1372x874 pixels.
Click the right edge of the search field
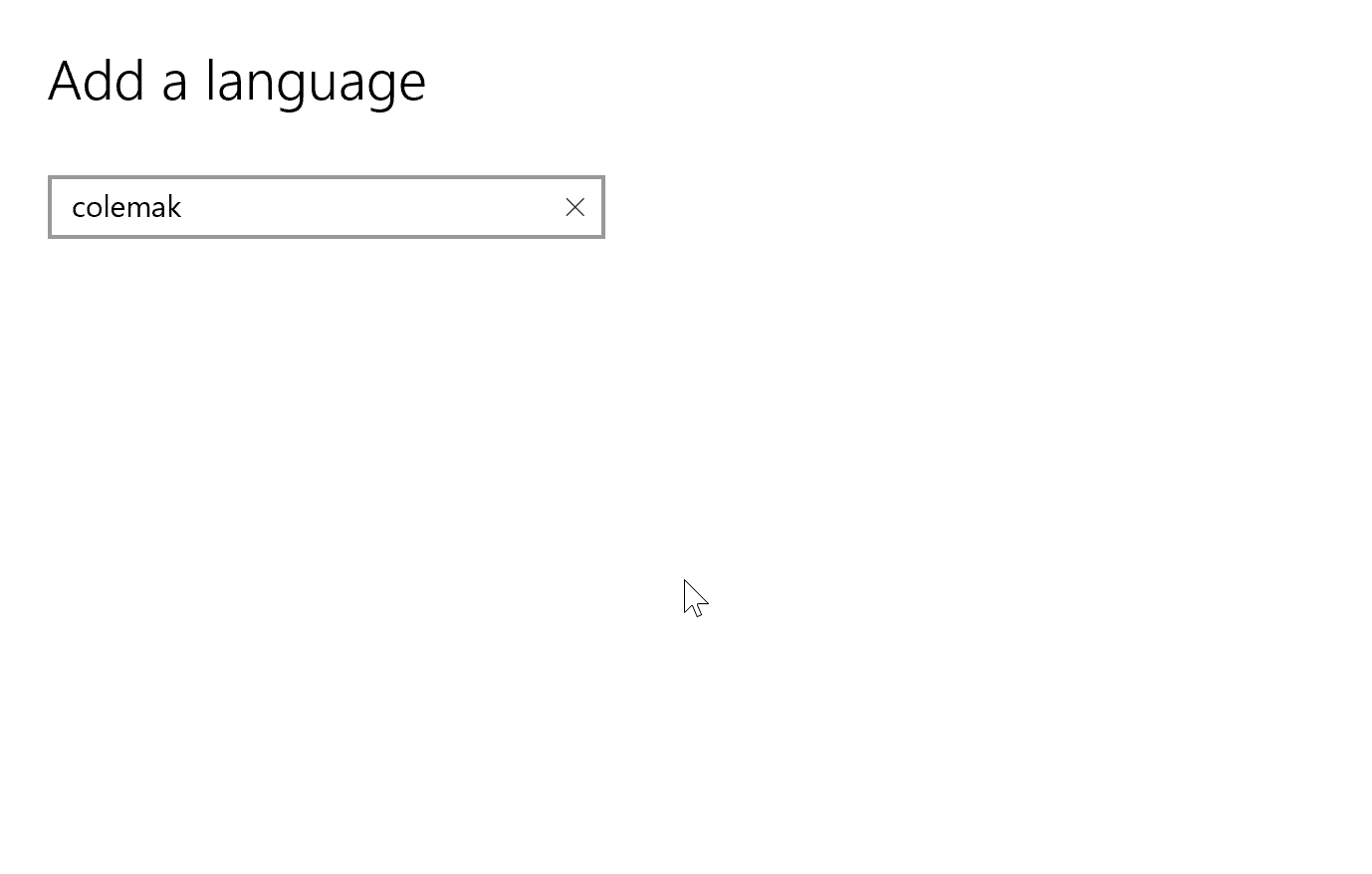tap(597, 207)
